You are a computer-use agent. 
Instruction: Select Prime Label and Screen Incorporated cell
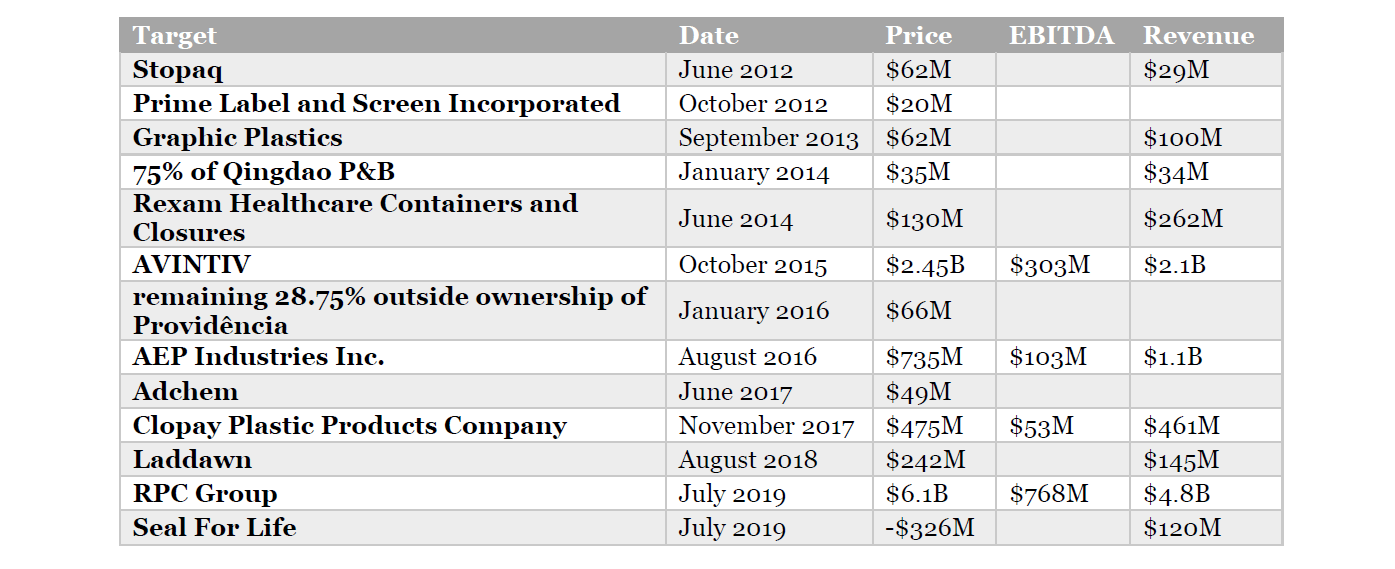coord(376,104)
